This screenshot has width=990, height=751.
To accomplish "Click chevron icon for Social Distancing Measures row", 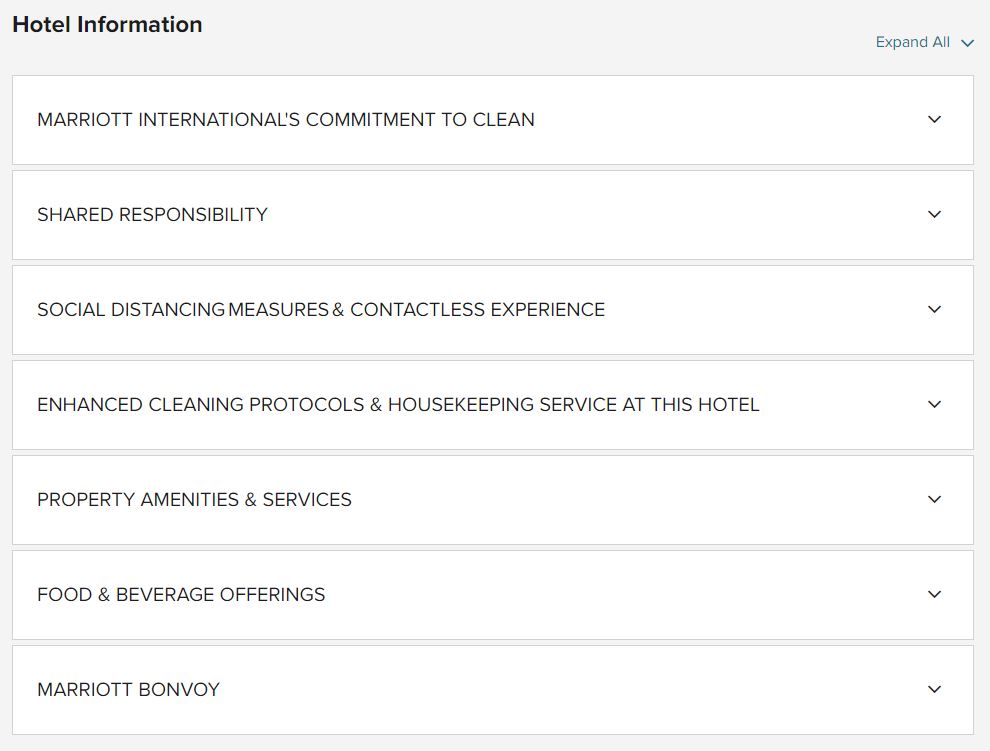I will click(935, 309).
